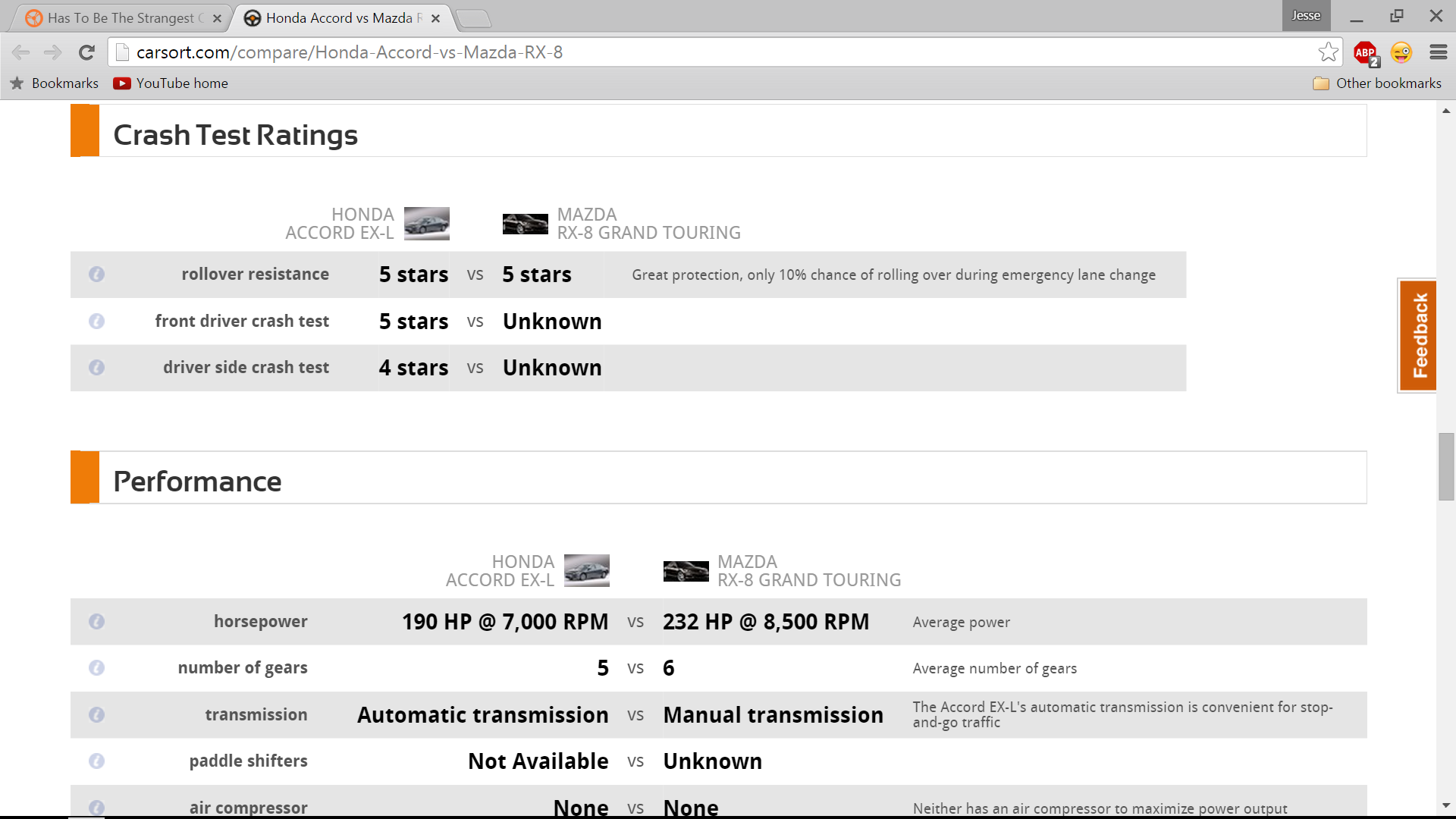Click Honda Accord thumbnail in Crash Test section
The image size is (1456, 819).
(426, 224)
